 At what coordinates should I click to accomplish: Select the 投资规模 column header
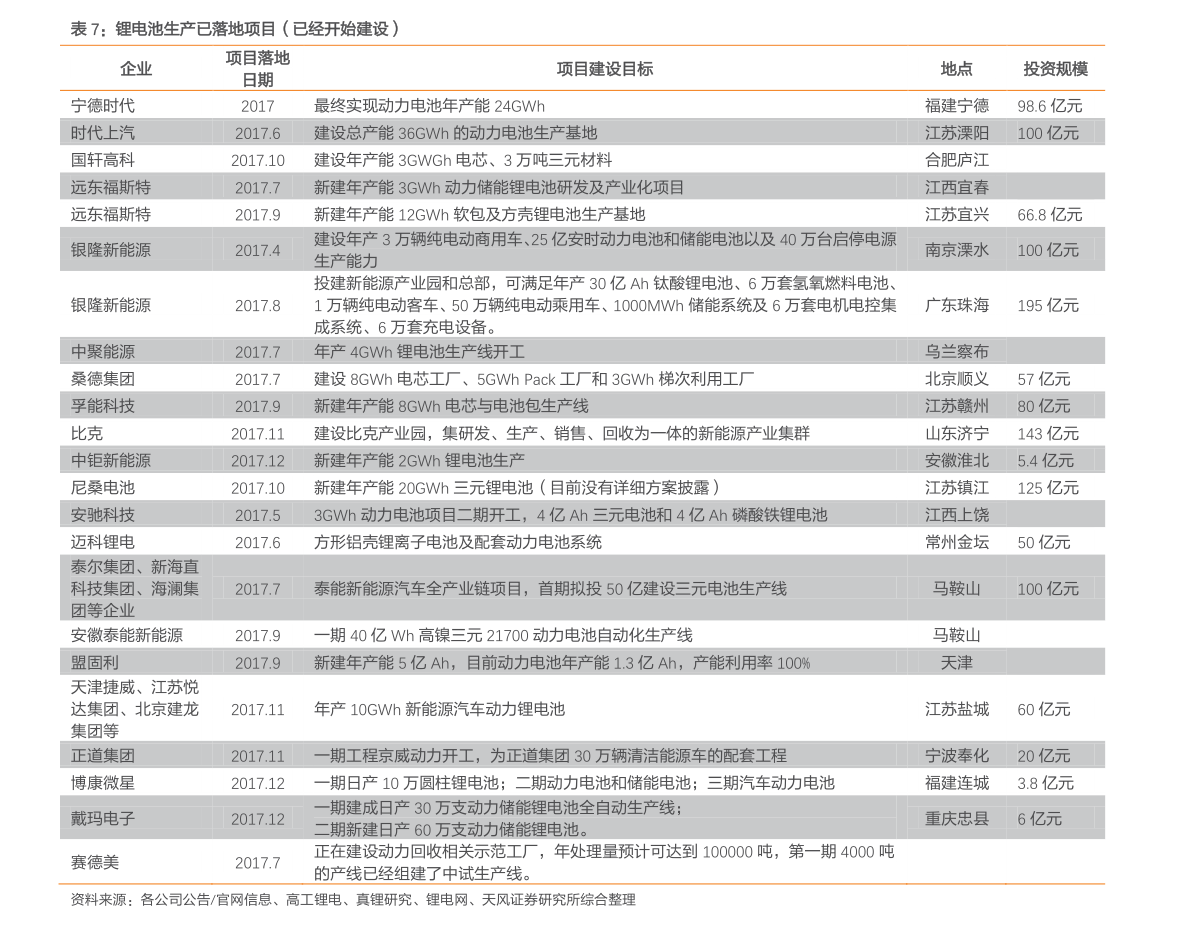[x=1055, y=69]
